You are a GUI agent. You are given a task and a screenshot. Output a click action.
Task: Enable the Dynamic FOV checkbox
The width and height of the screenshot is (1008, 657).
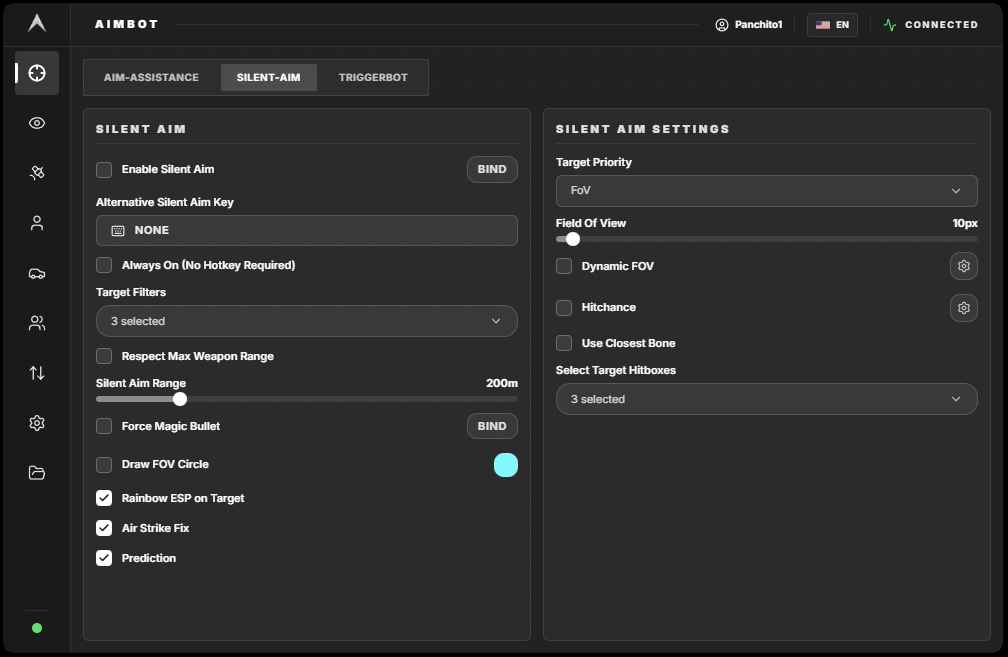[x=564, y=266]
